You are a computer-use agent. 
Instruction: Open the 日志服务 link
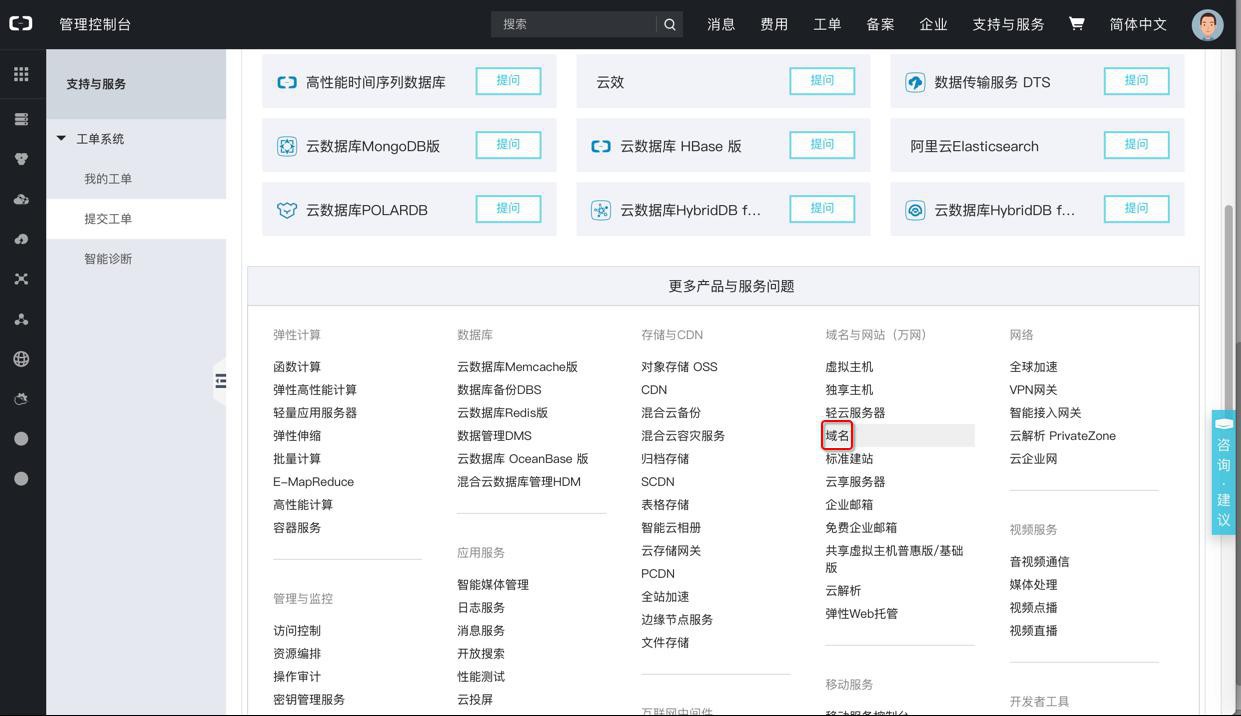pyautogui.click(x=481, y=608)
